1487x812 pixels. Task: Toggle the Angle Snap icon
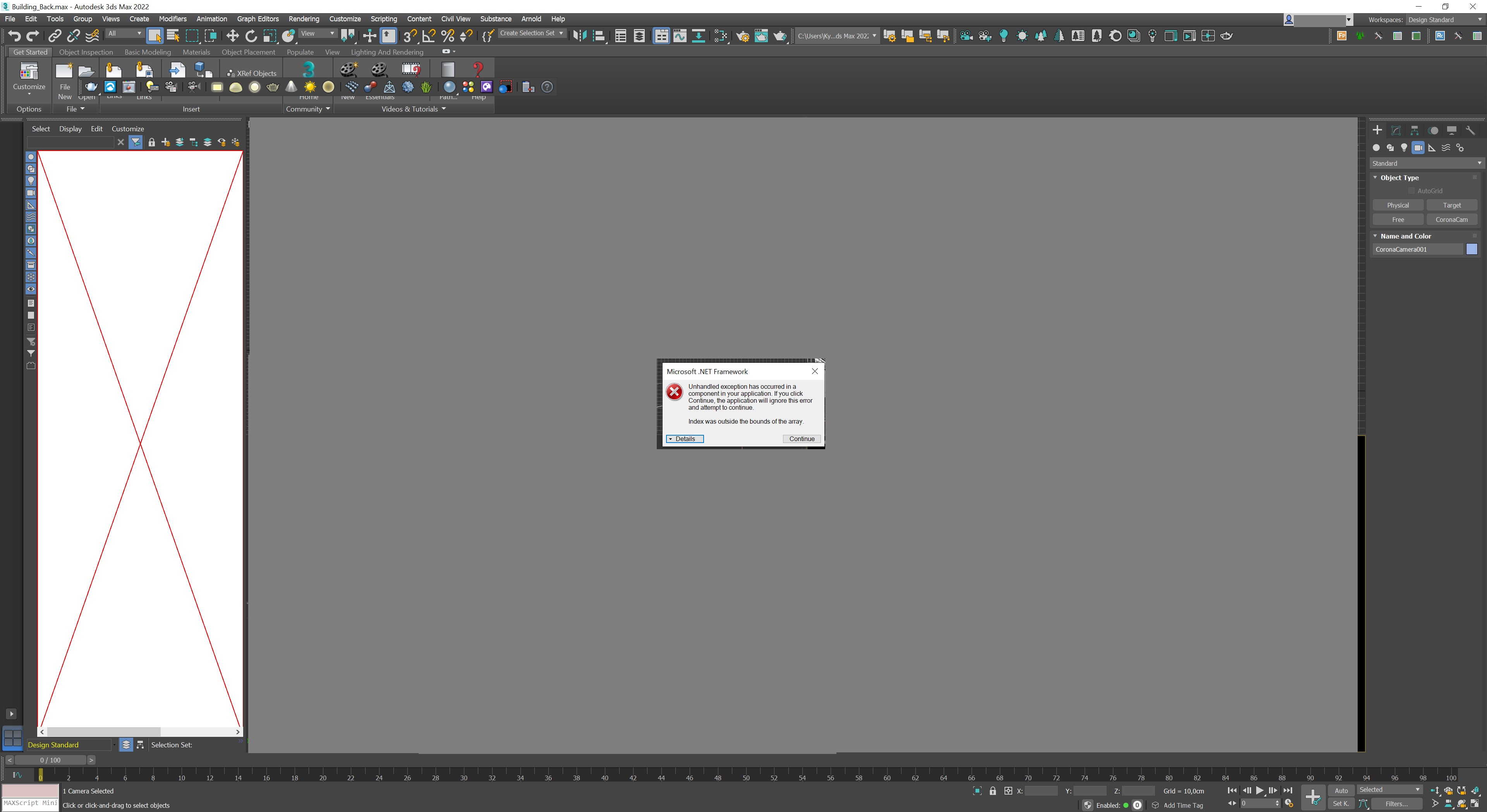428,36
